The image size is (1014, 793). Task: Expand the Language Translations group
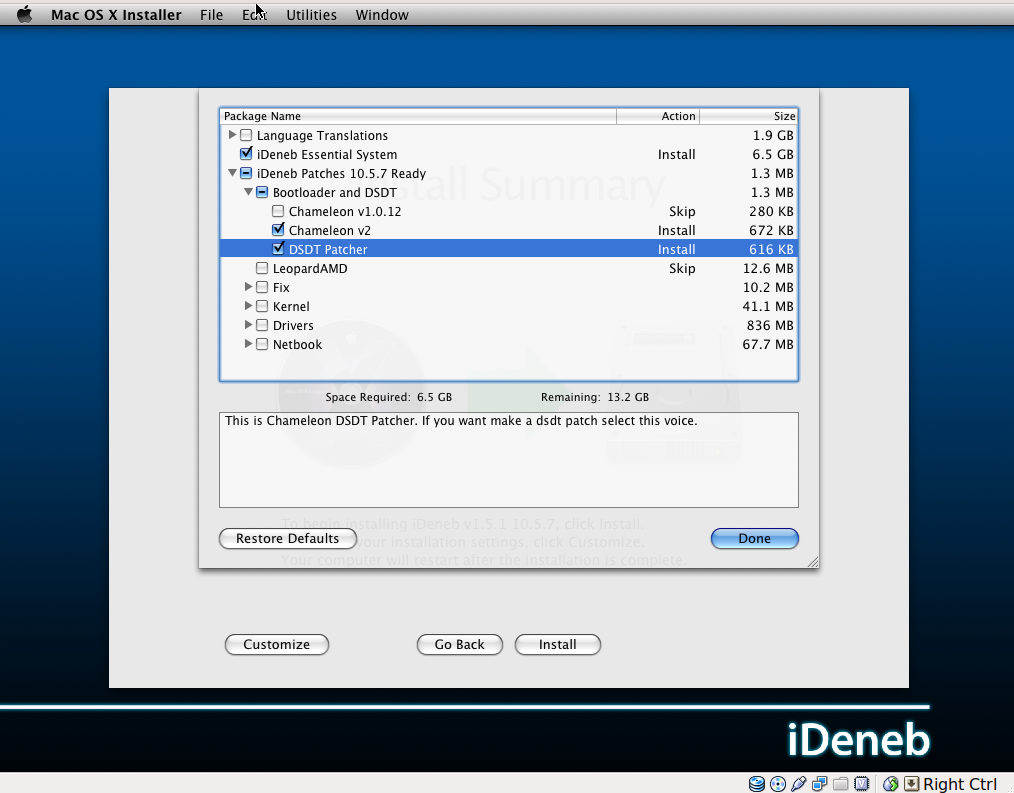(x=232, y=135)
